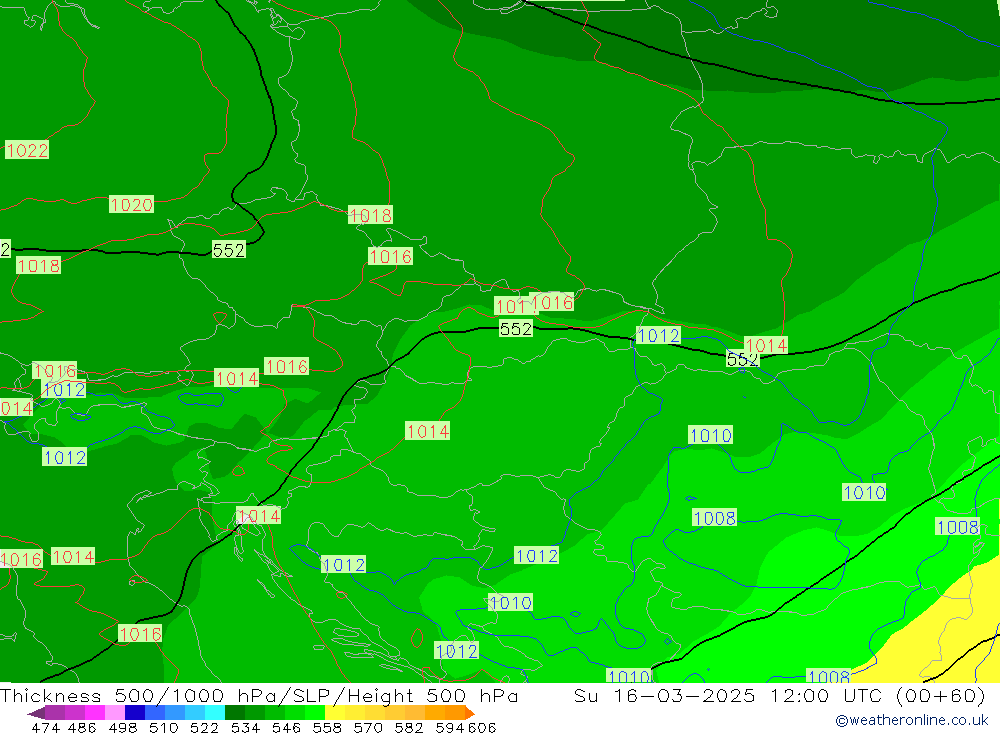Click the 582 legend value
1000x733 pixels.
409,727
